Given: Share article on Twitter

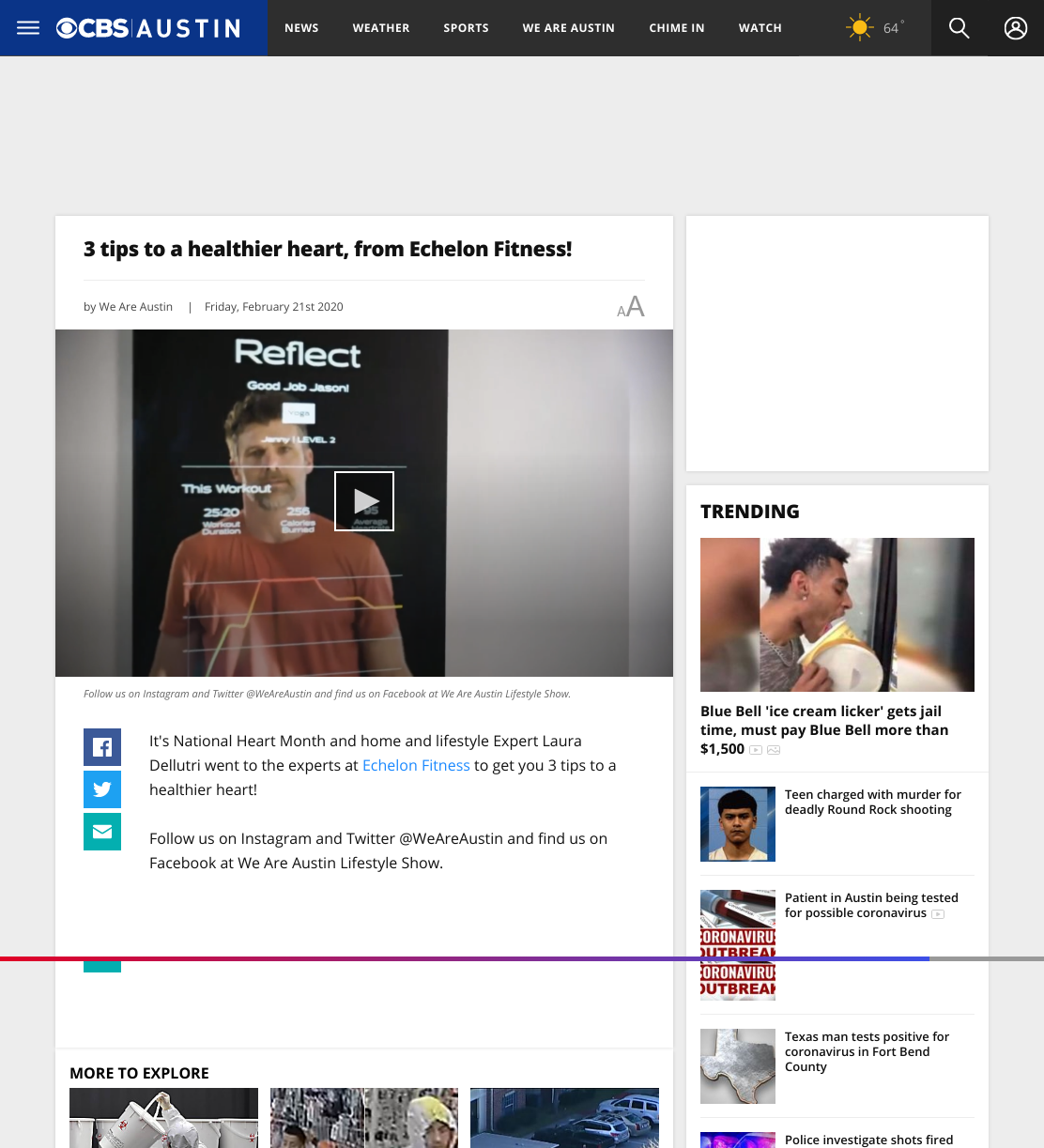Looking at the screenshot, I should (x=102, y=789).
